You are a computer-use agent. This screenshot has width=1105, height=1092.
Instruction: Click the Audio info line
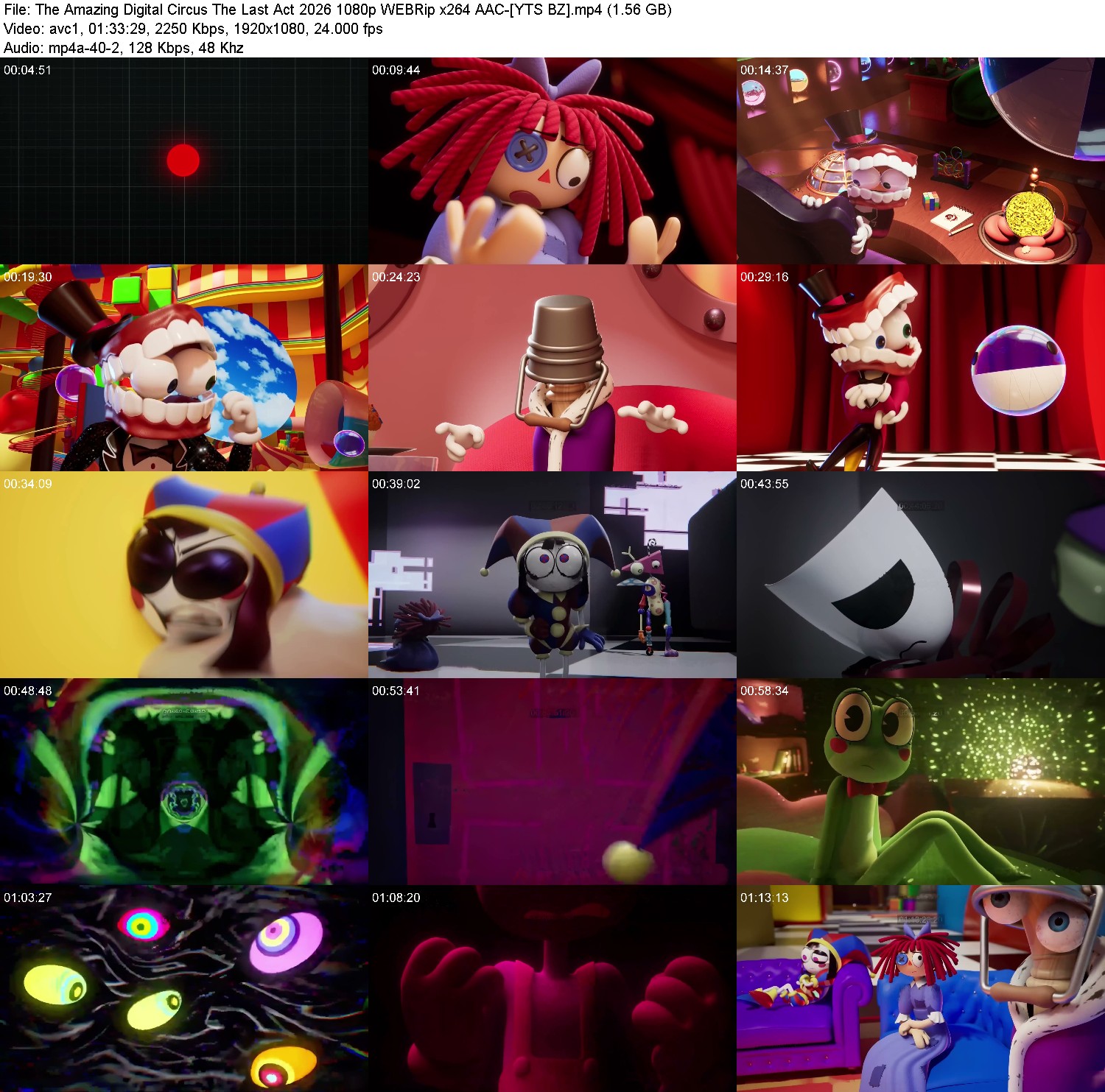coord(123,48)
